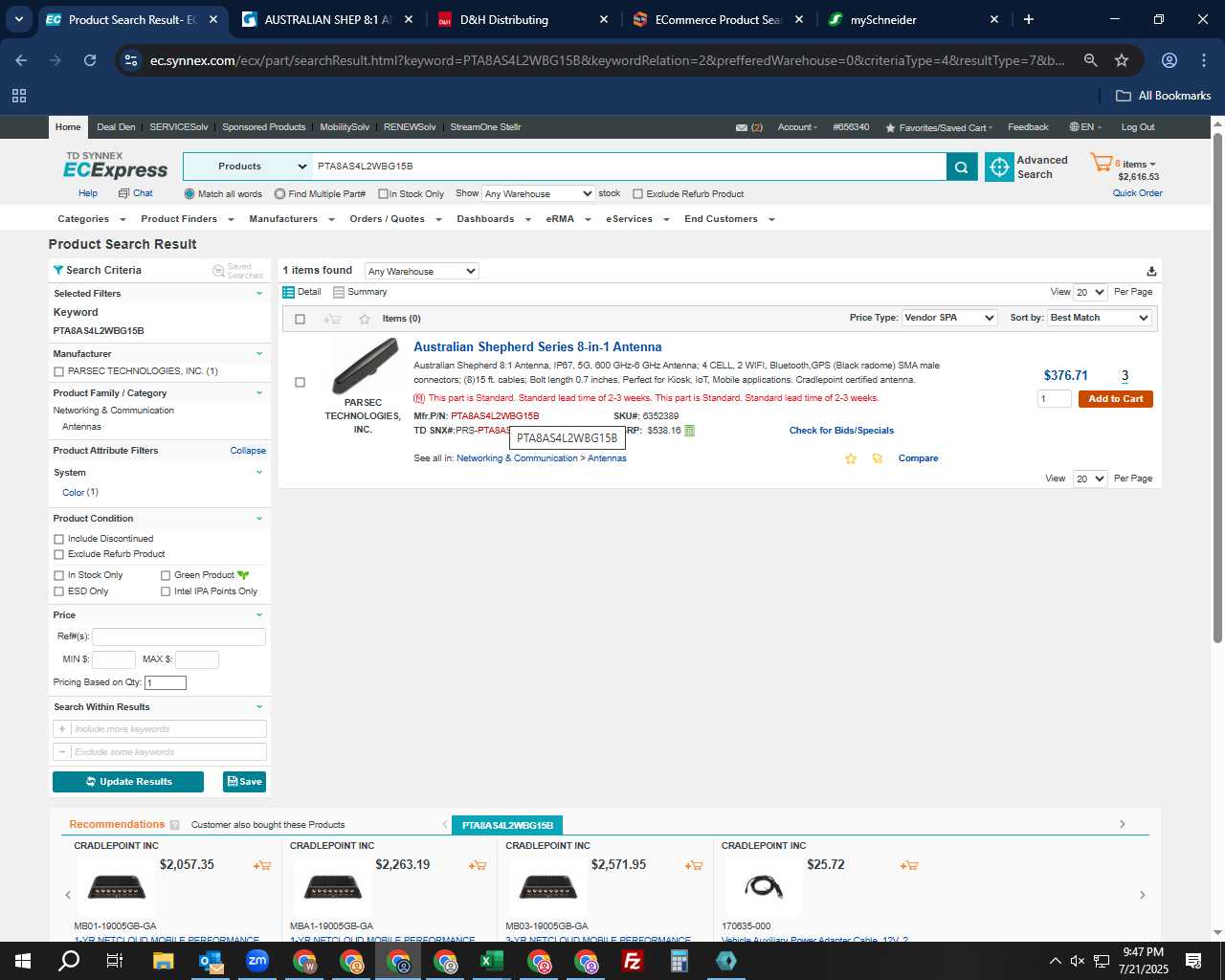This screenshot has height=980, width=1225.
Task: Open Zoom from the taskbar
Action: 257,961
